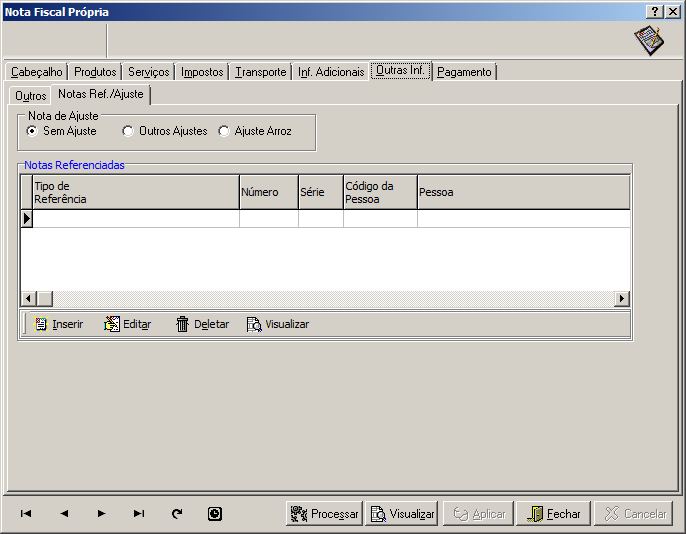Click the empty Tipo de Referência cell
The image size is (686, 534).
click(135, 219)
